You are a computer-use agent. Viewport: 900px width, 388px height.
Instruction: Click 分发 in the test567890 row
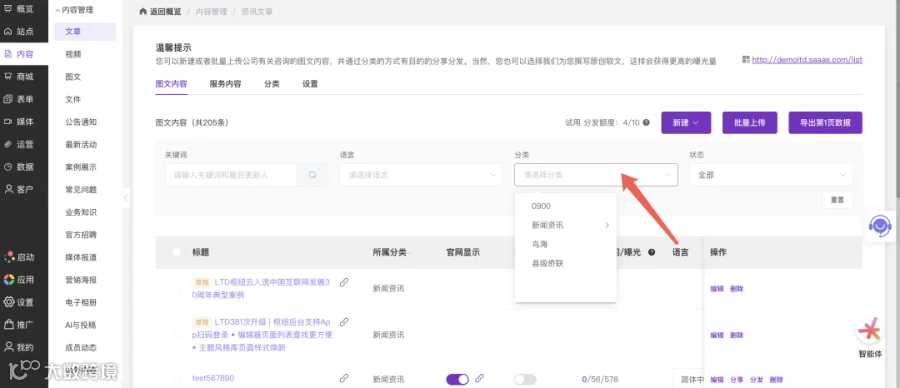click(x=757, y=379)
